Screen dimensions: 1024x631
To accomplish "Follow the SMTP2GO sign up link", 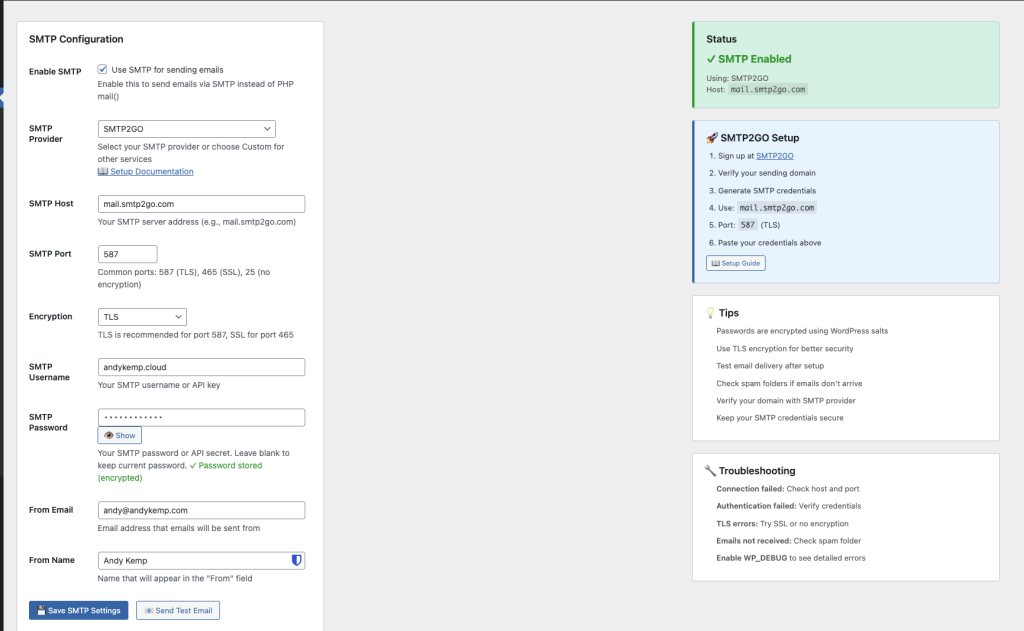I will 774,156.
